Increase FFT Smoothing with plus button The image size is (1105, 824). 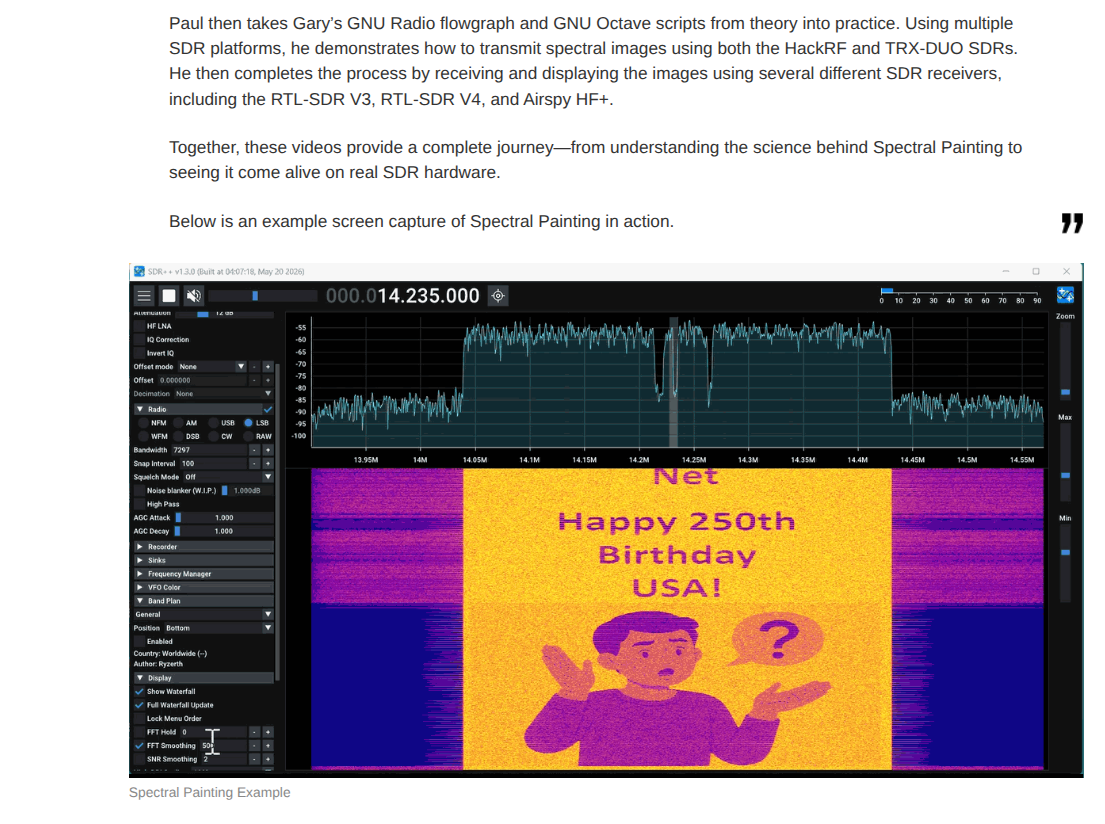pos(268,746)
